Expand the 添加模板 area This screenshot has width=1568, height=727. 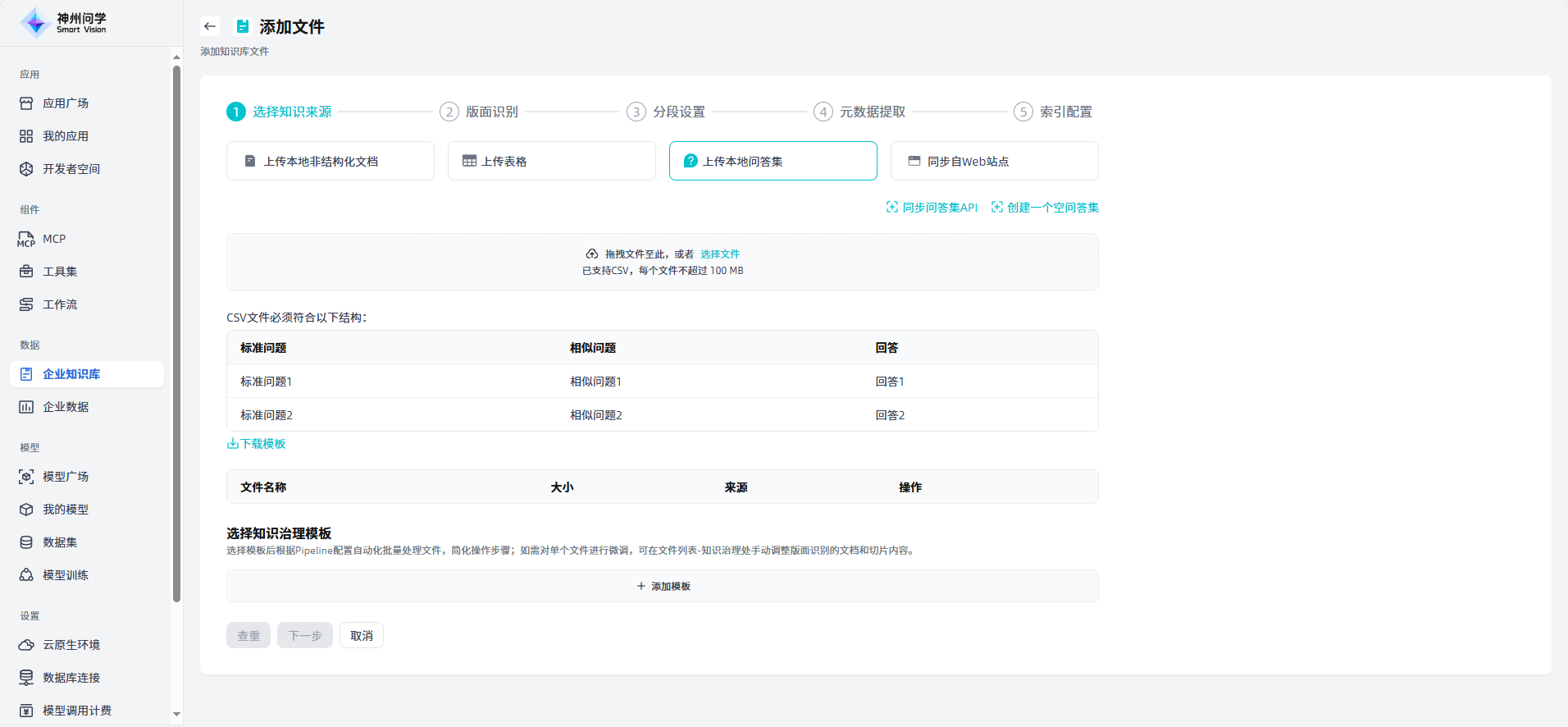point(663,586)
